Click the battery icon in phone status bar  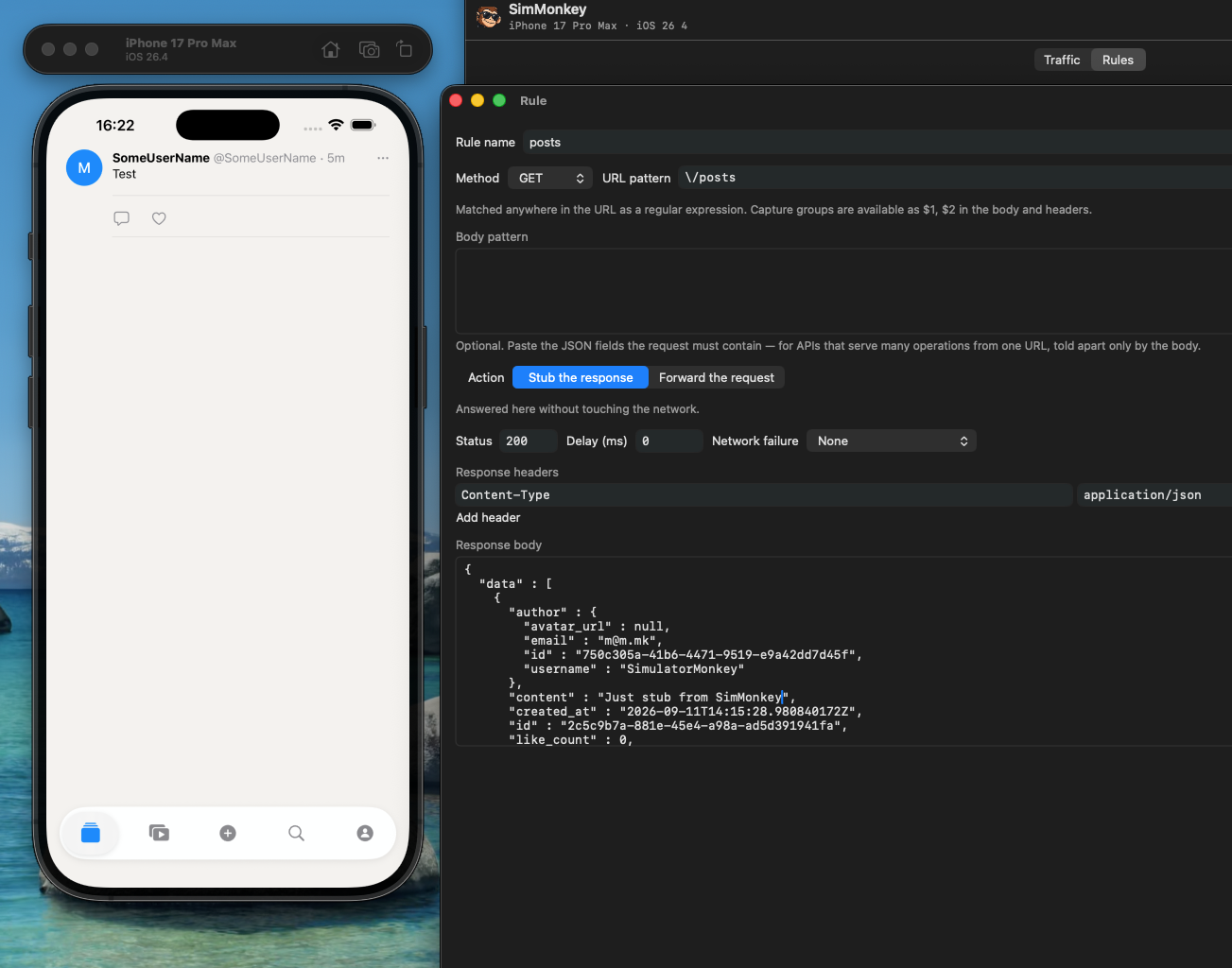[x=363, y=125]
